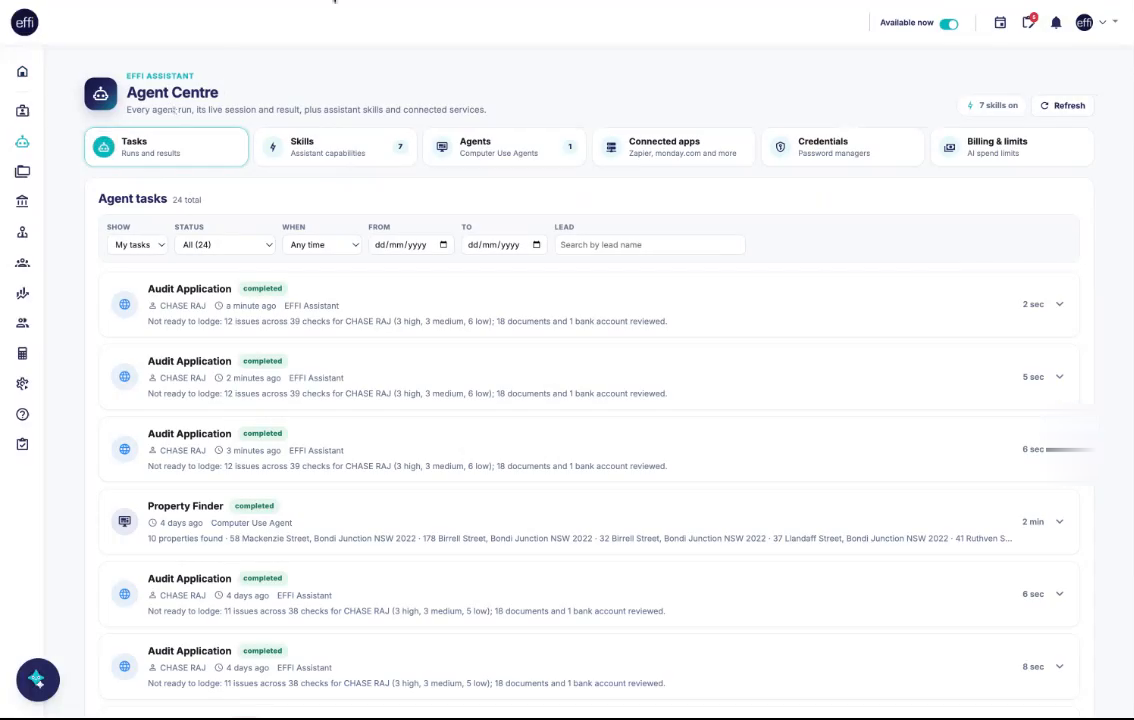Switch to the Credentials tab
The height and width of the screenshot is (720, 1134).
pyautogui.click(x=843, y=147)
